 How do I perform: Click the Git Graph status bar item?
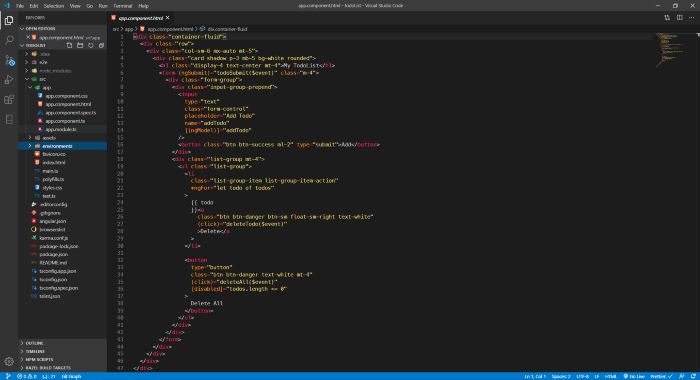point(71,376)
